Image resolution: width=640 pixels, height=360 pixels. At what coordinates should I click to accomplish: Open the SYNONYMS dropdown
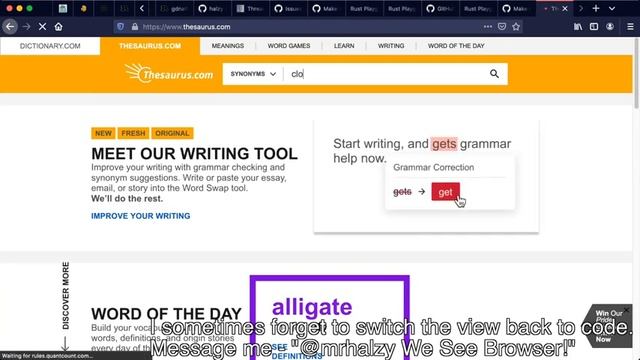253,74
